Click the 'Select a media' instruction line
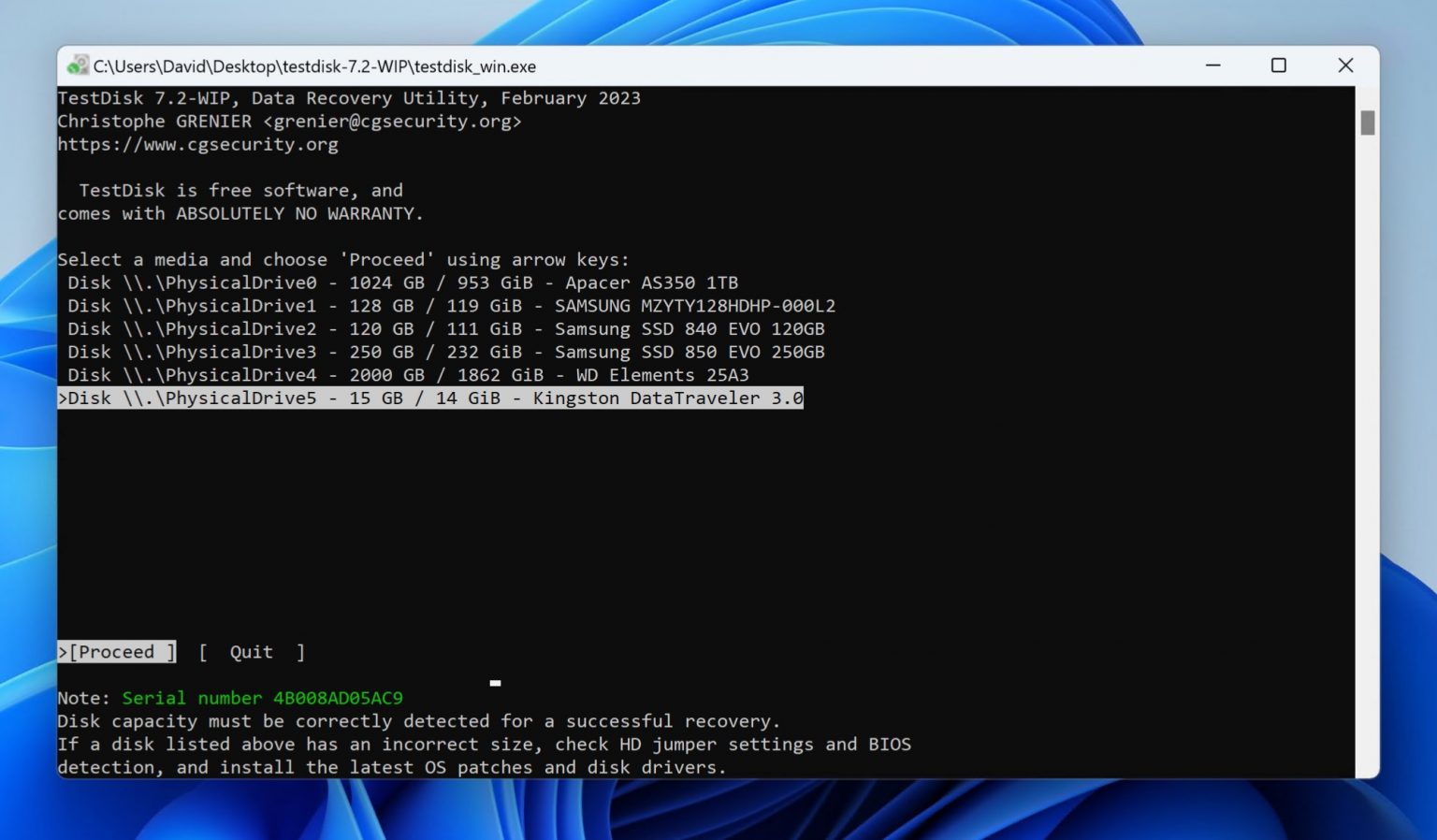The width and height of the screenshot is (1437, 840). pyautogui.click(x=342, y=259)
